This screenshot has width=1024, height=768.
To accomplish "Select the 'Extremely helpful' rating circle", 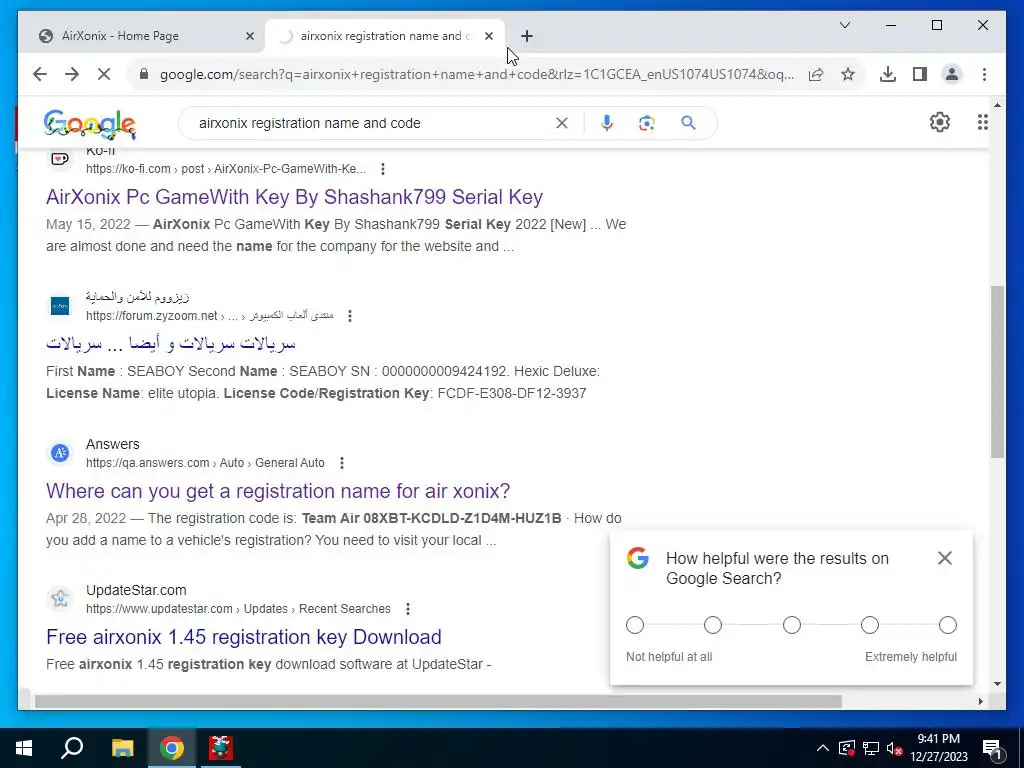I will tap(948, 625).
